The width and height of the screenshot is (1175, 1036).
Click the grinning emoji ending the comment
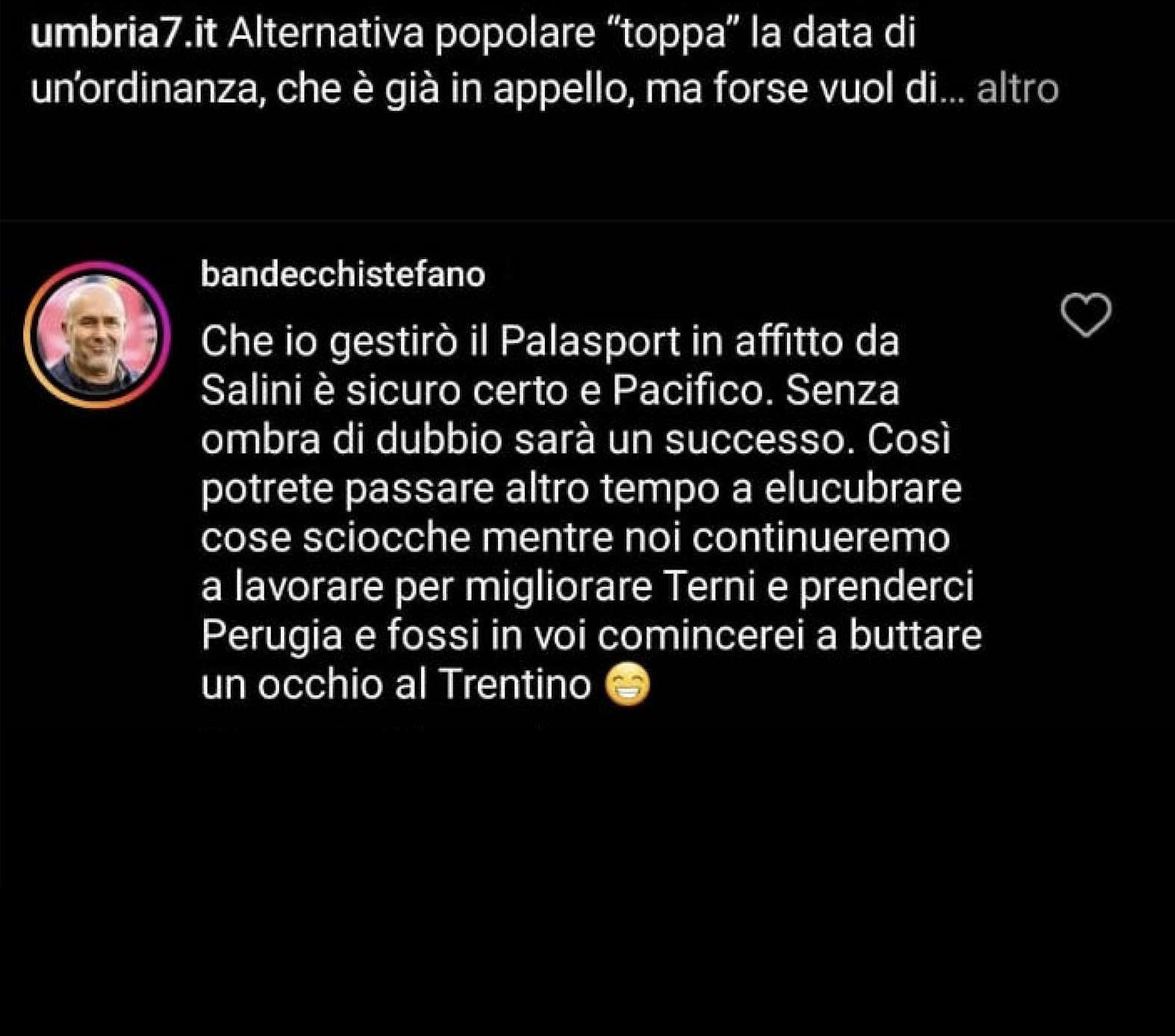pyautogui.click(x=627, y=685)
